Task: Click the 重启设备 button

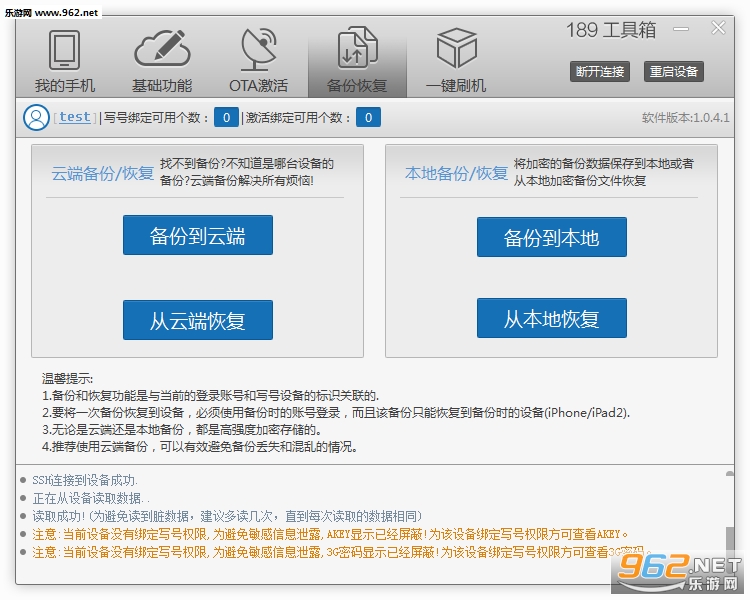Action: [673, 72]
